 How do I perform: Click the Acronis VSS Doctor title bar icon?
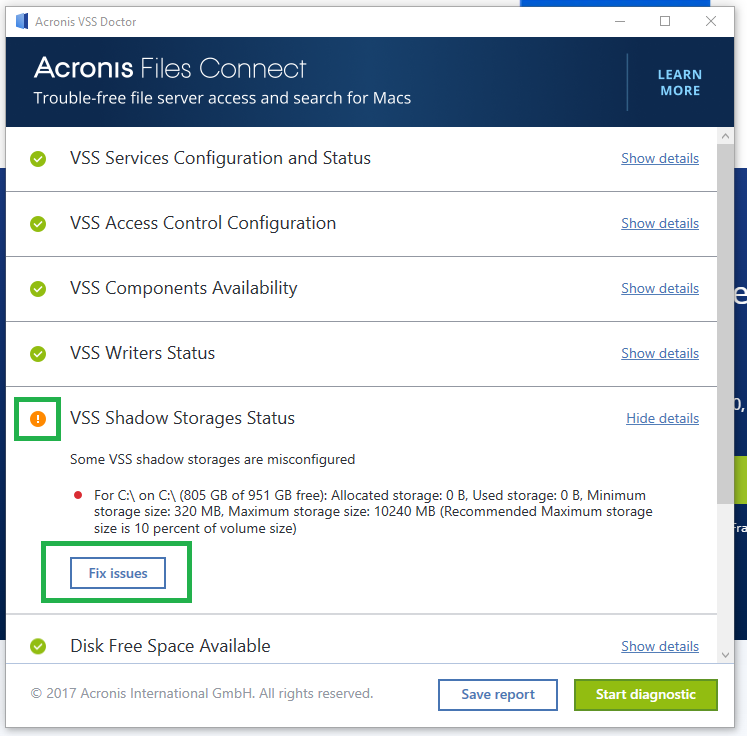[22, 21]
